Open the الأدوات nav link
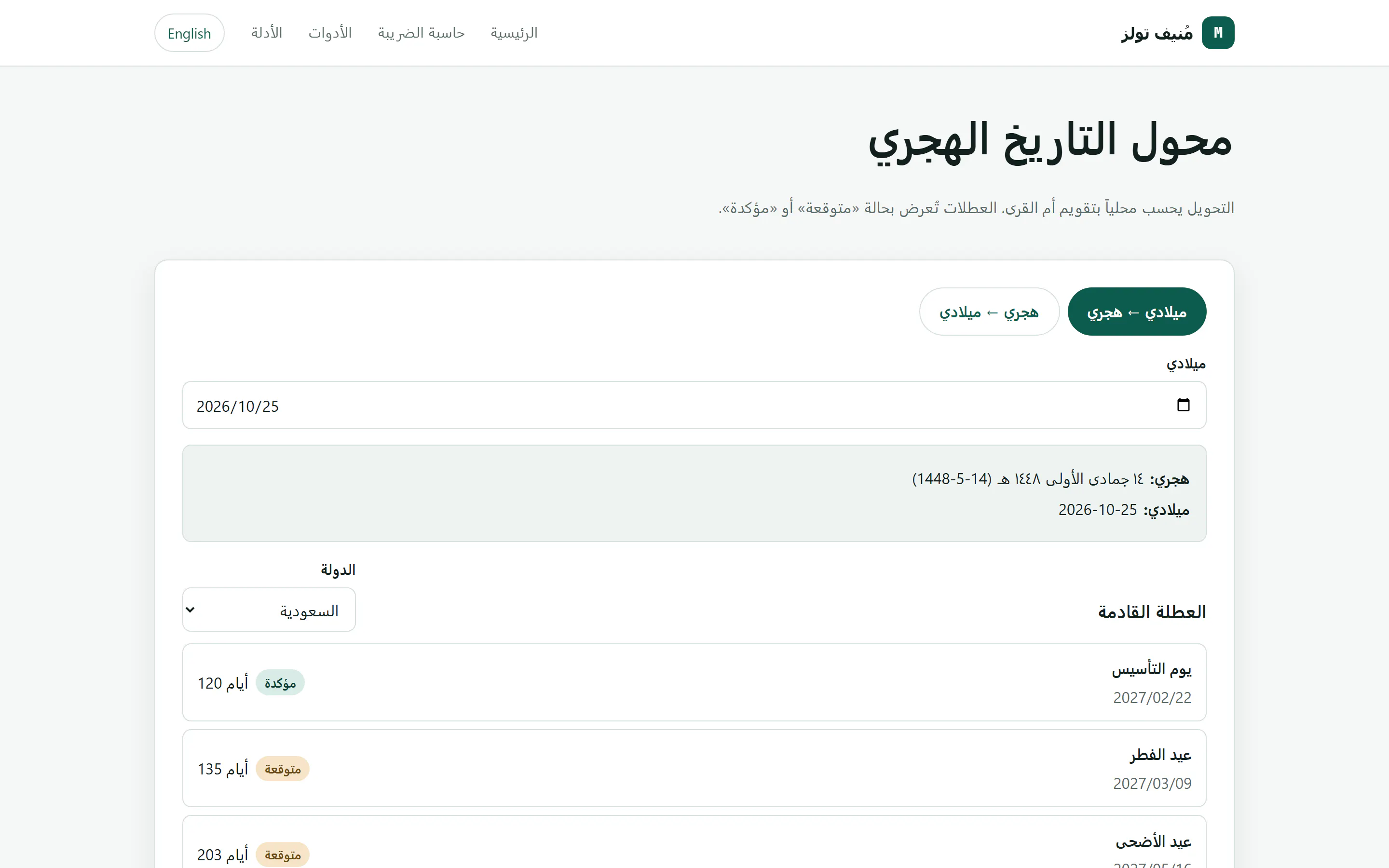Image resolution: width=1389 pixels, height=868 pixels. tap(330, 33)
